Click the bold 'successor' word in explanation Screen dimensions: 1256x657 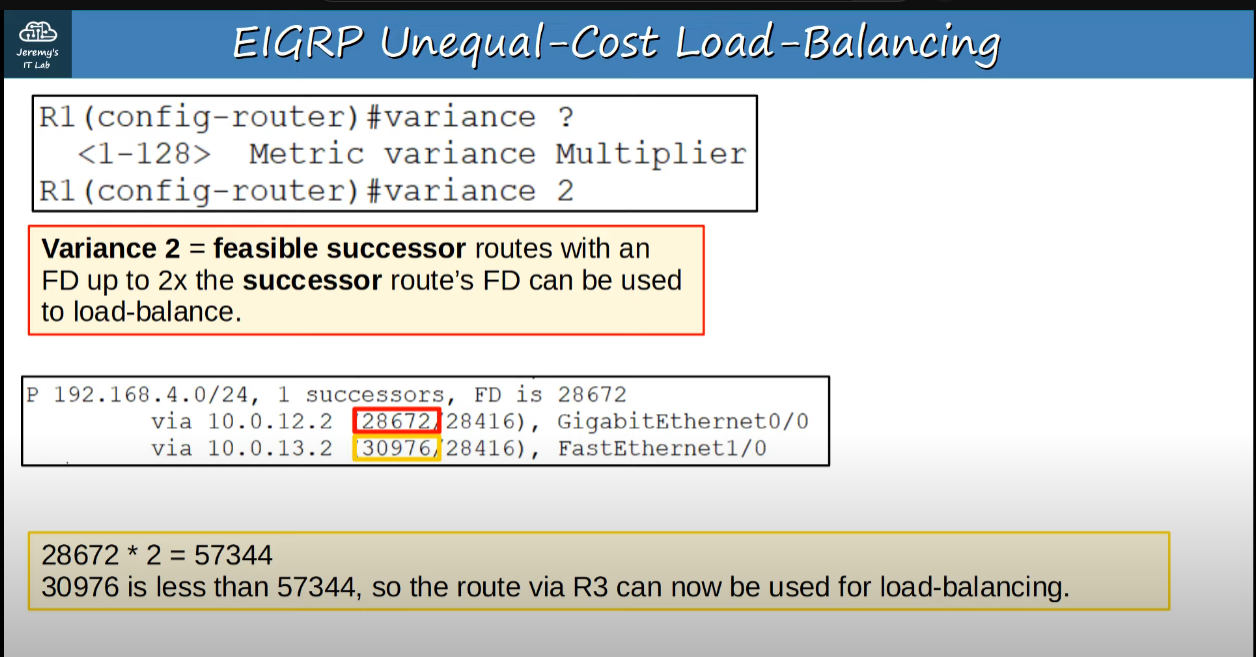coord(312,280)
